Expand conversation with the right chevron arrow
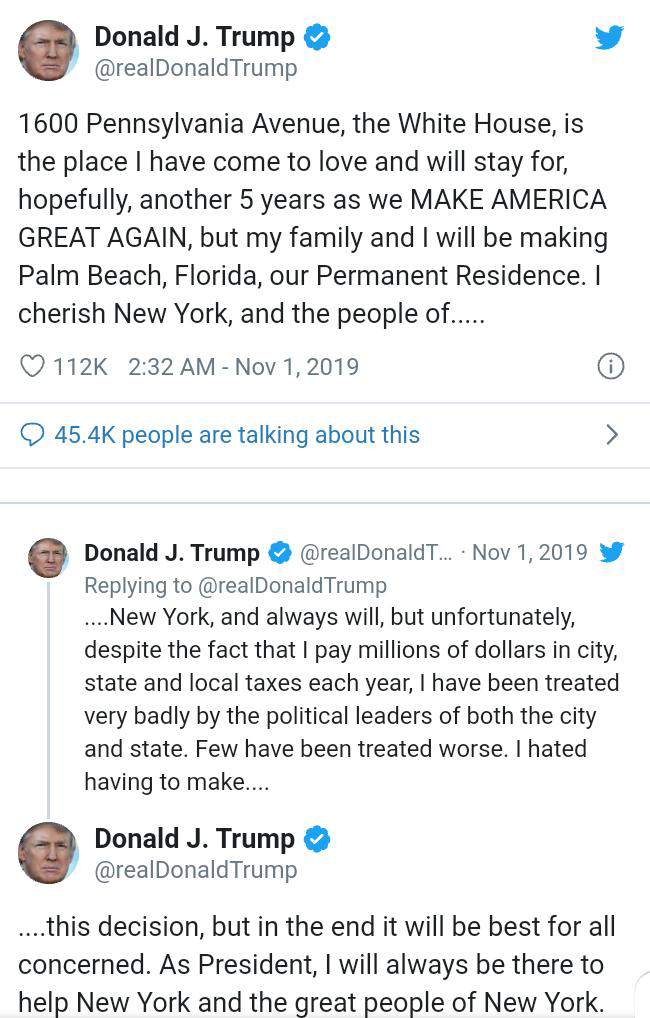 point(612,435)
